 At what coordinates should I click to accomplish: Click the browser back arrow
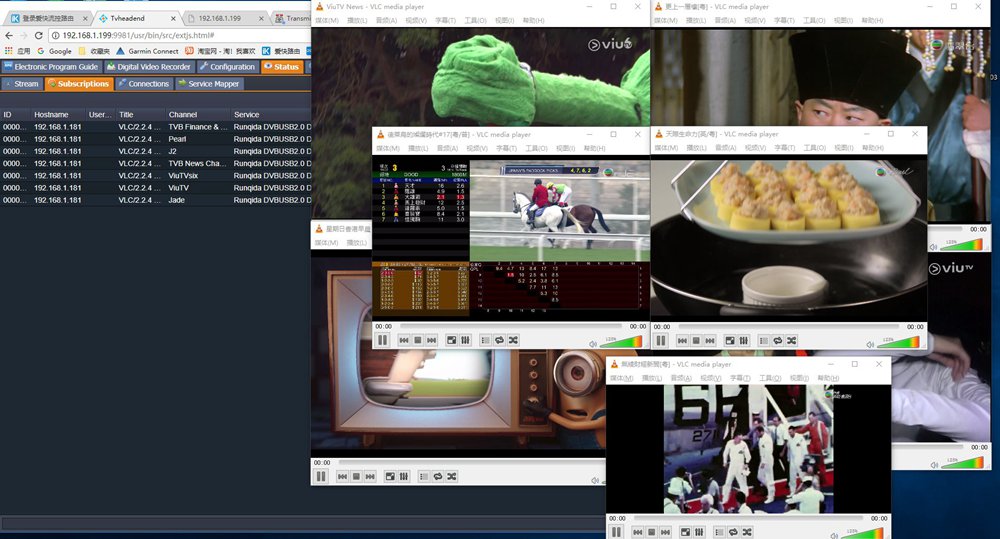(x=9, y=35)
